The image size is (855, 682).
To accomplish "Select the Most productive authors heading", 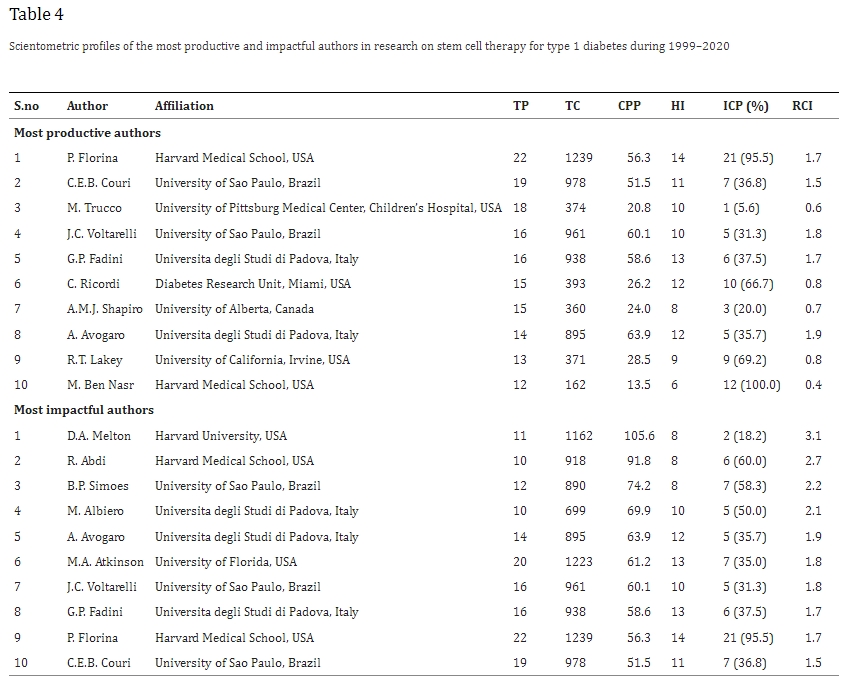I will coord(87,132).
